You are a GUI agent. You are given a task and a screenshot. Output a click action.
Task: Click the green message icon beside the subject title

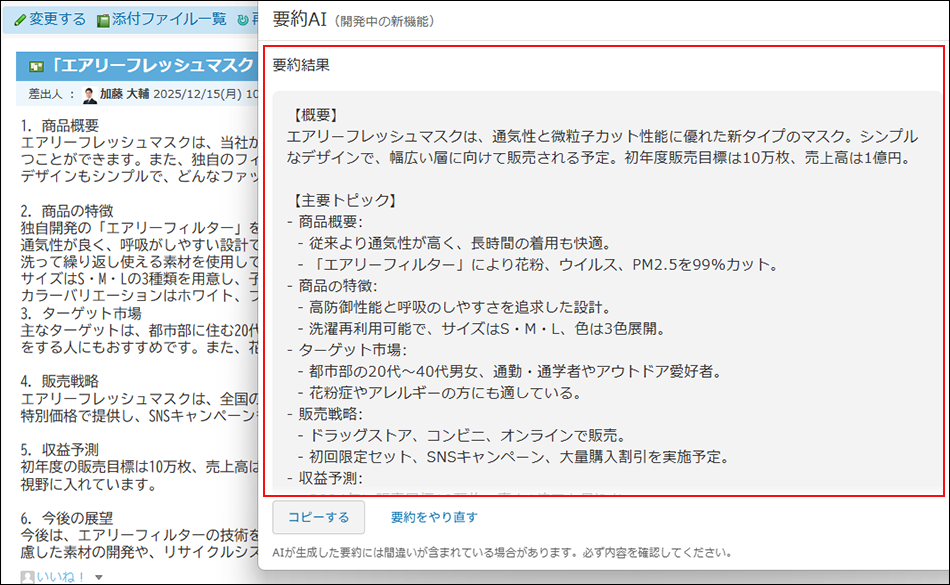(36, 64)
